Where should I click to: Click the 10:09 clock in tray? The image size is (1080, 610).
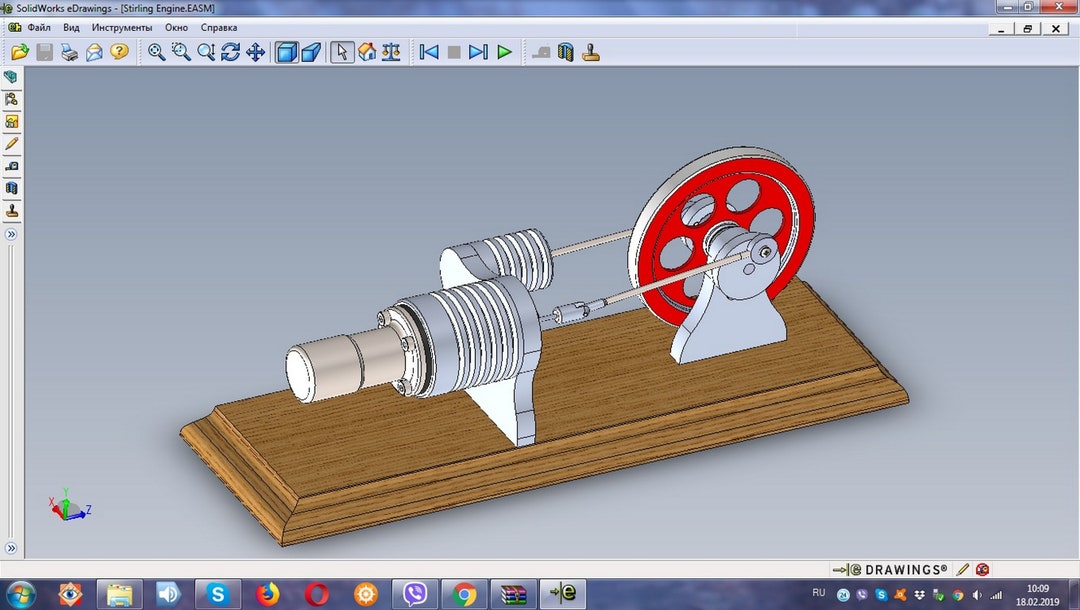[1037, 589]
